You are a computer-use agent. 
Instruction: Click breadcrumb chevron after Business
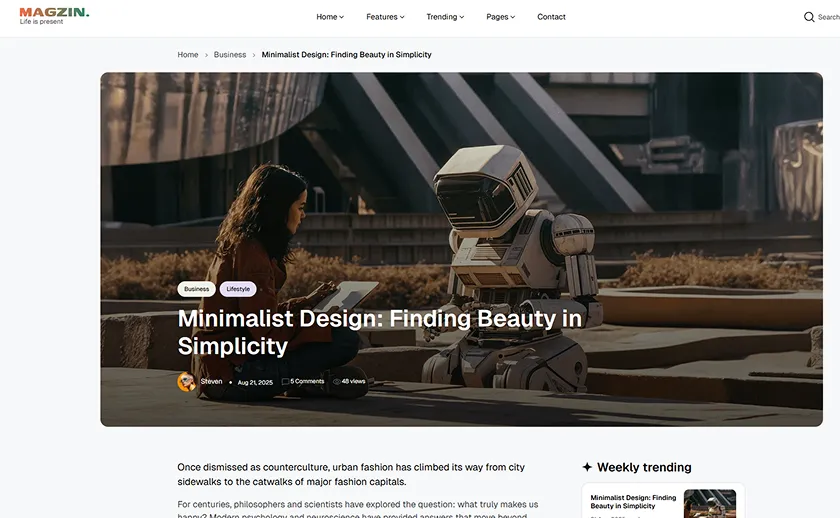(x=254, y=55)
